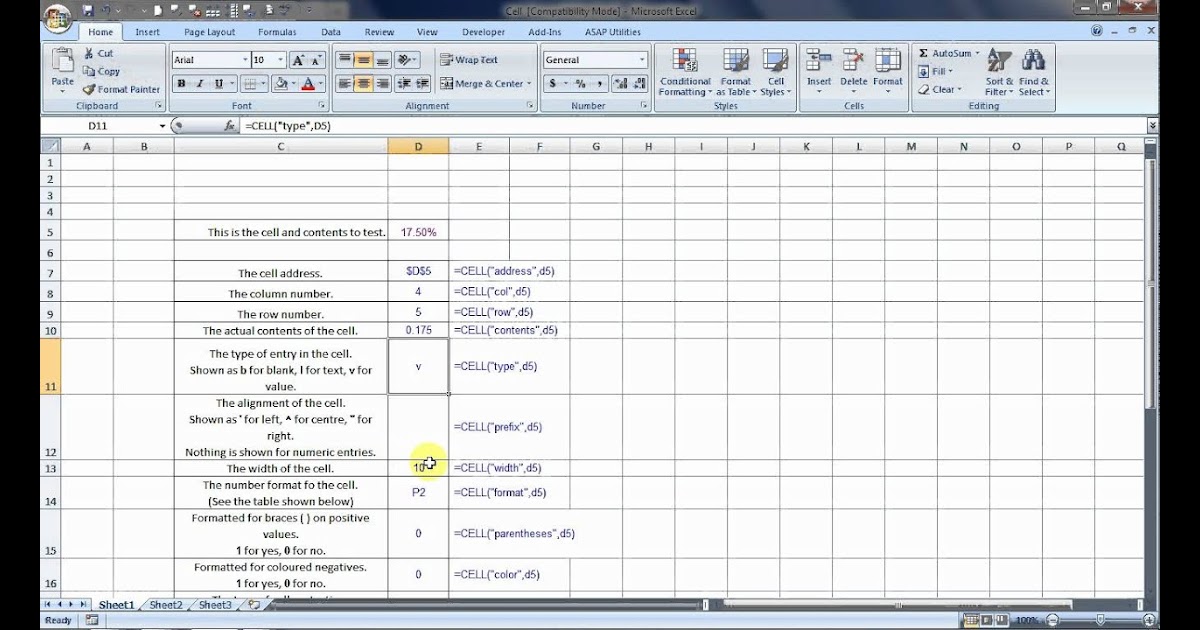Toggle italic formatting
Screen dimensions: 1200x630
[200, 84]
